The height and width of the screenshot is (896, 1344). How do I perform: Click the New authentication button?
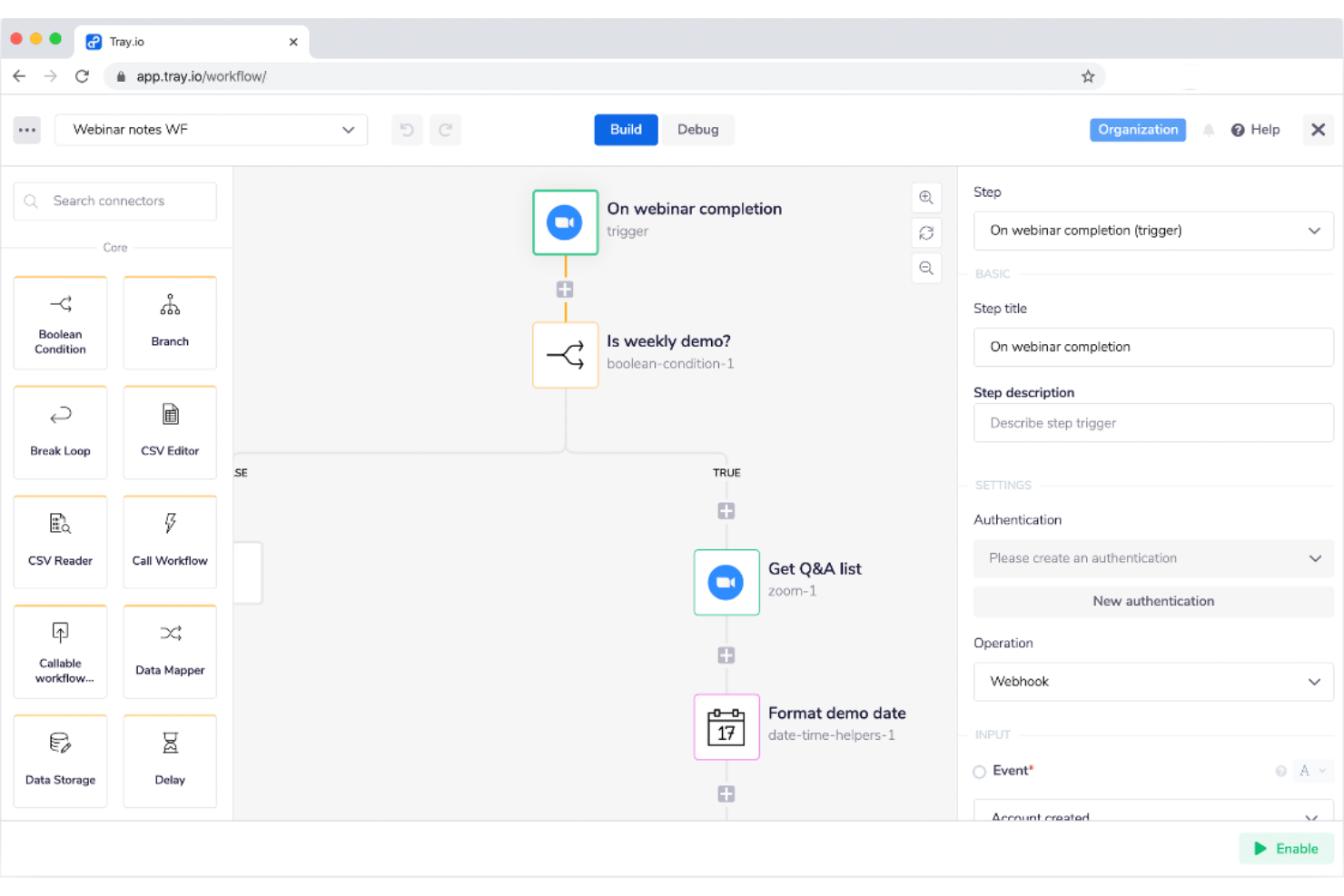pyautogui.click(x=1152, y=601)
